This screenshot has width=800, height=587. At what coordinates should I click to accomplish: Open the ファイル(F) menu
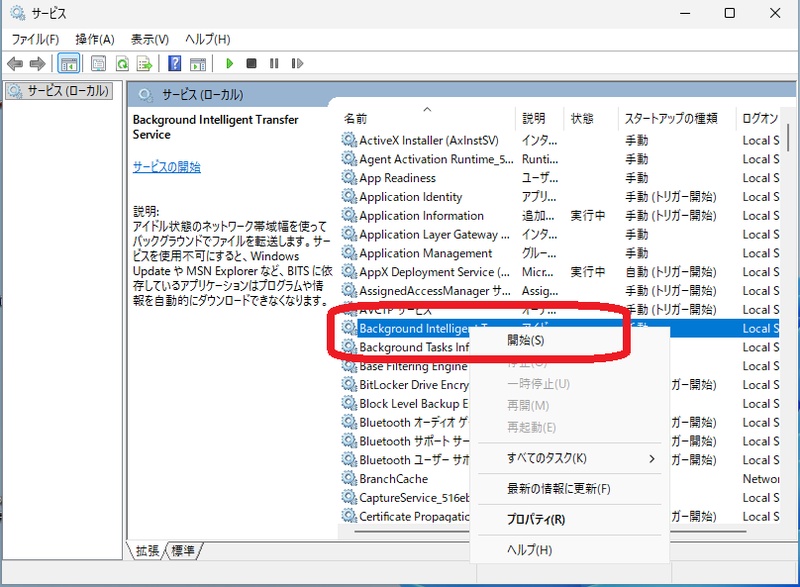35,39
